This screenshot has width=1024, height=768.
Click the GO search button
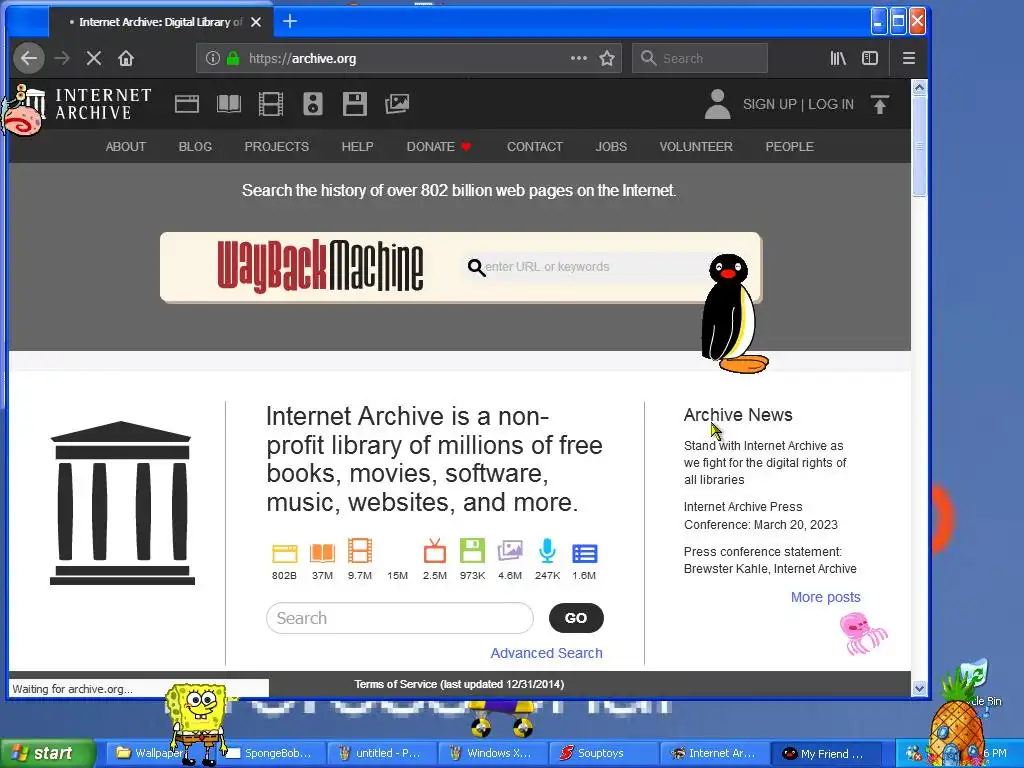point(576,618)
